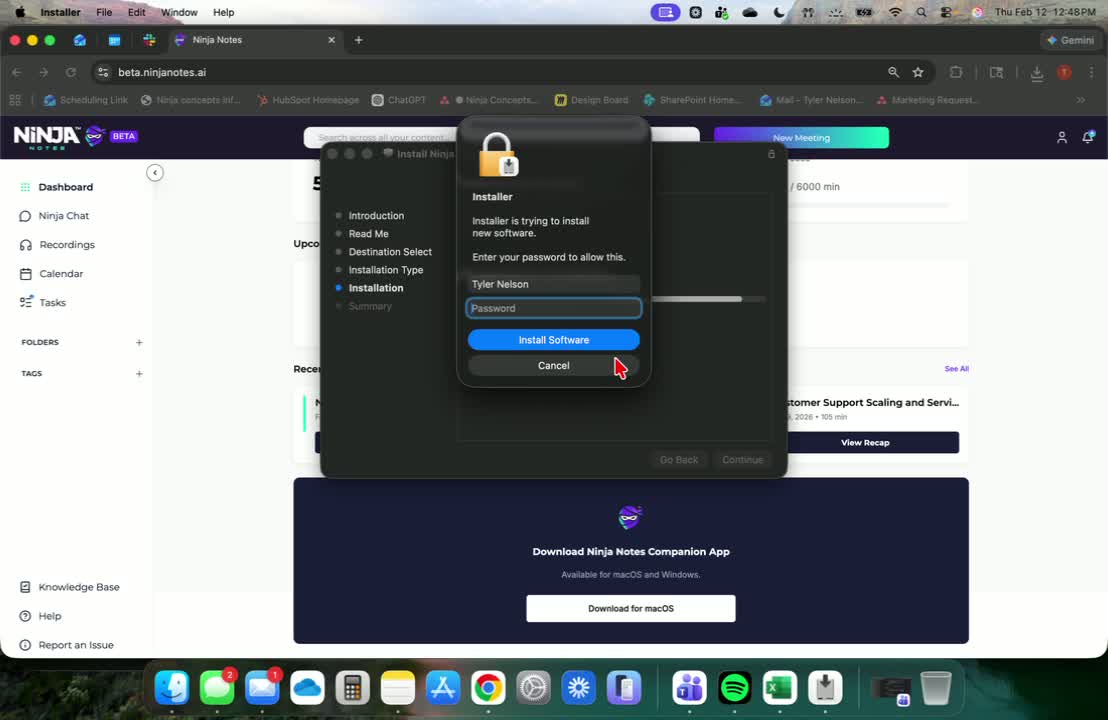Image resolution: width=1108 pixels, height=720 pixels.
Task: Open Design Board bookmark
Action: tap(591, 100)
